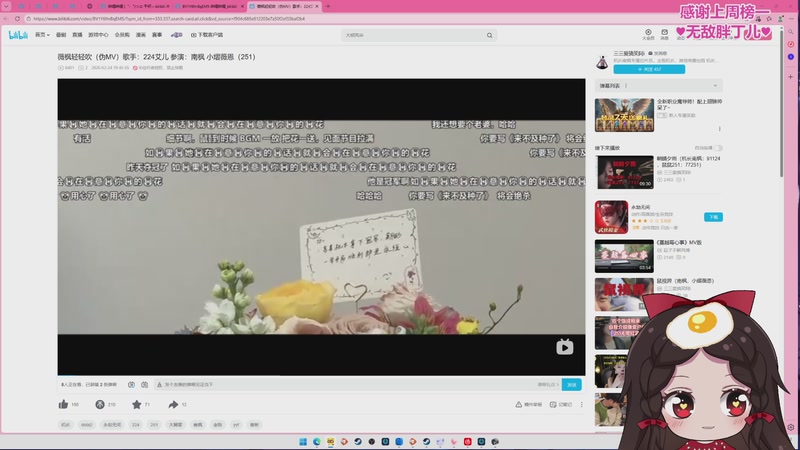
Task: Click browser sidebar search icon
Action: 791,32
